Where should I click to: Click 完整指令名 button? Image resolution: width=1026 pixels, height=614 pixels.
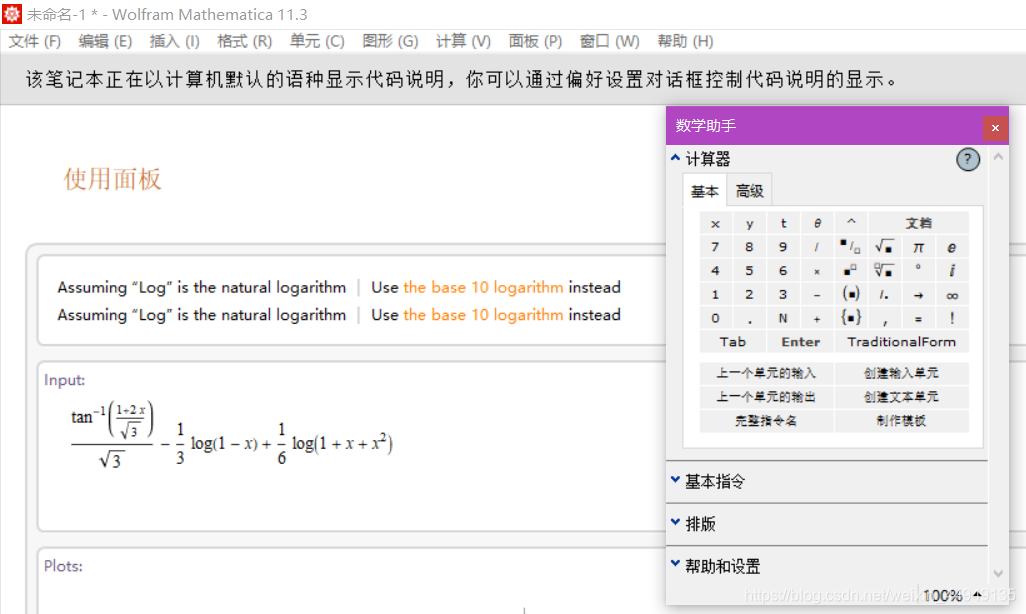click(766, 421)
